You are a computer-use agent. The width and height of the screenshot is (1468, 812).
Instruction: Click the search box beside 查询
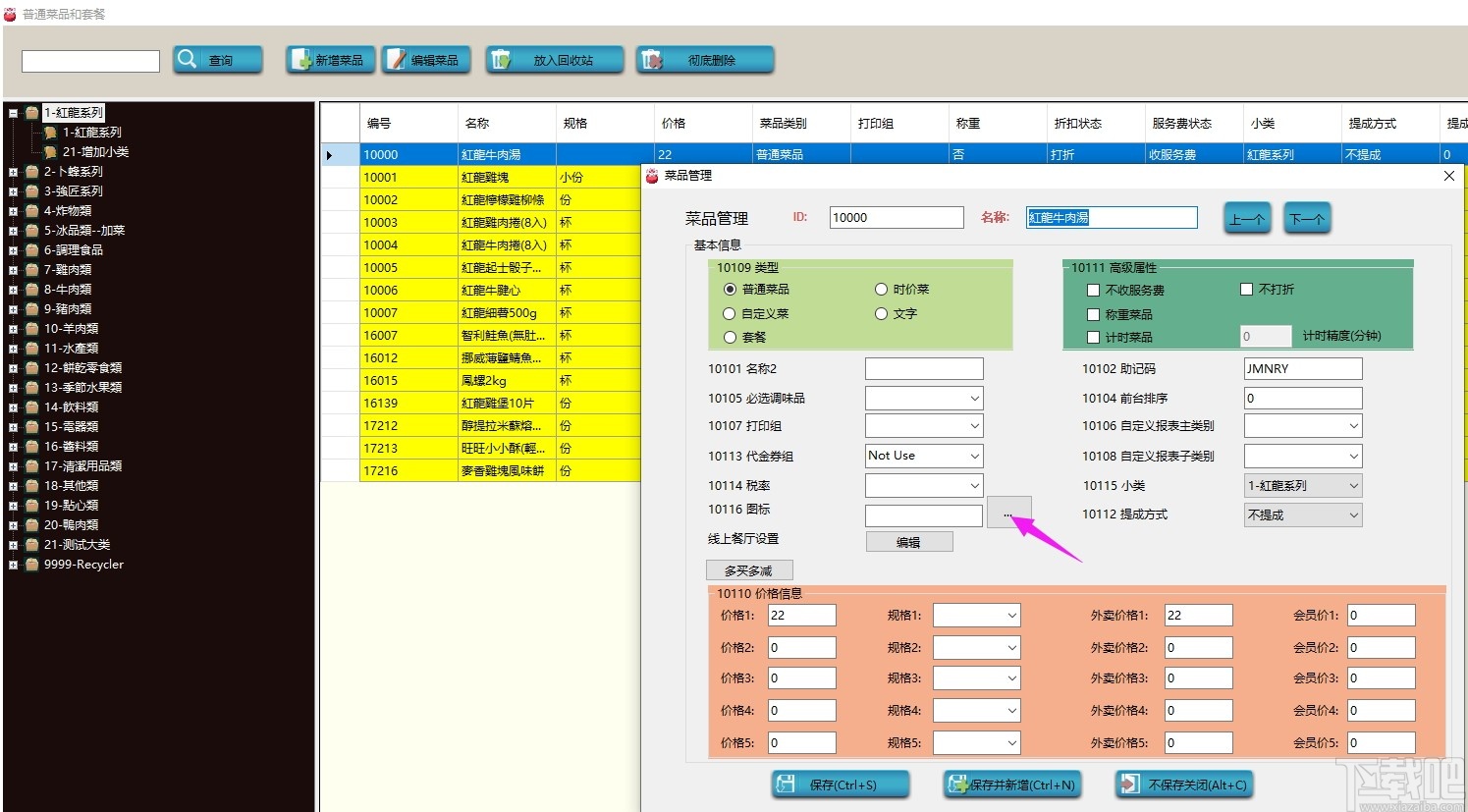pos(90,61)
